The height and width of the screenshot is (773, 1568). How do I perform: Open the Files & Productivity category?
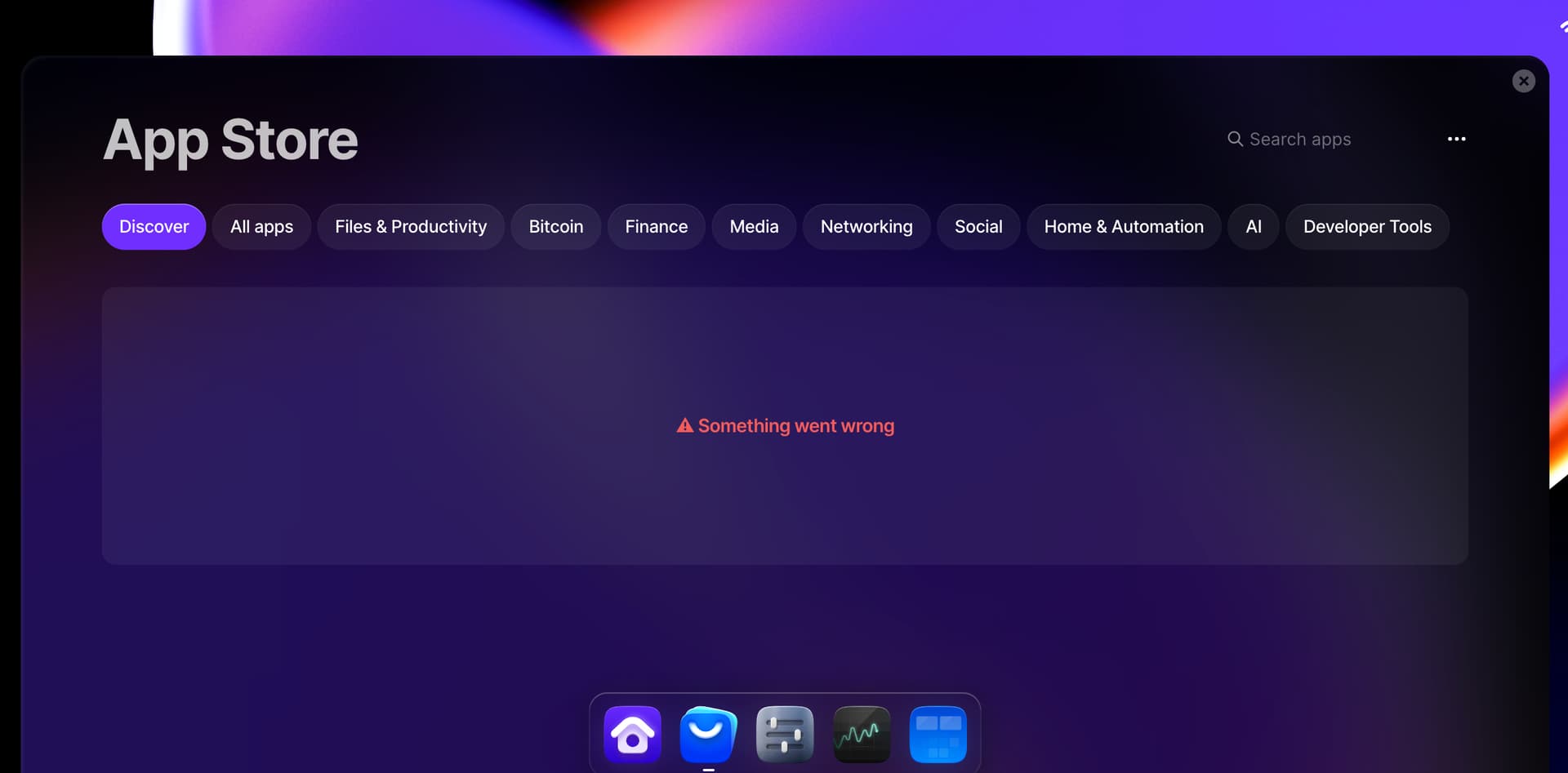click(x=411, y=227)
